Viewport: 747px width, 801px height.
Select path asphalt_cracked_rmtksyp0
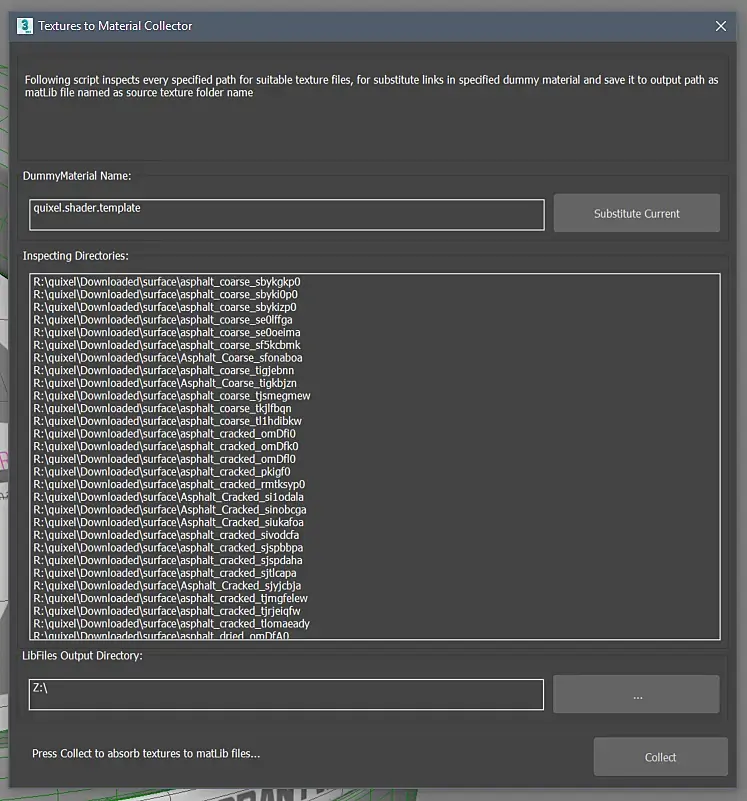(x=169, y=484)
